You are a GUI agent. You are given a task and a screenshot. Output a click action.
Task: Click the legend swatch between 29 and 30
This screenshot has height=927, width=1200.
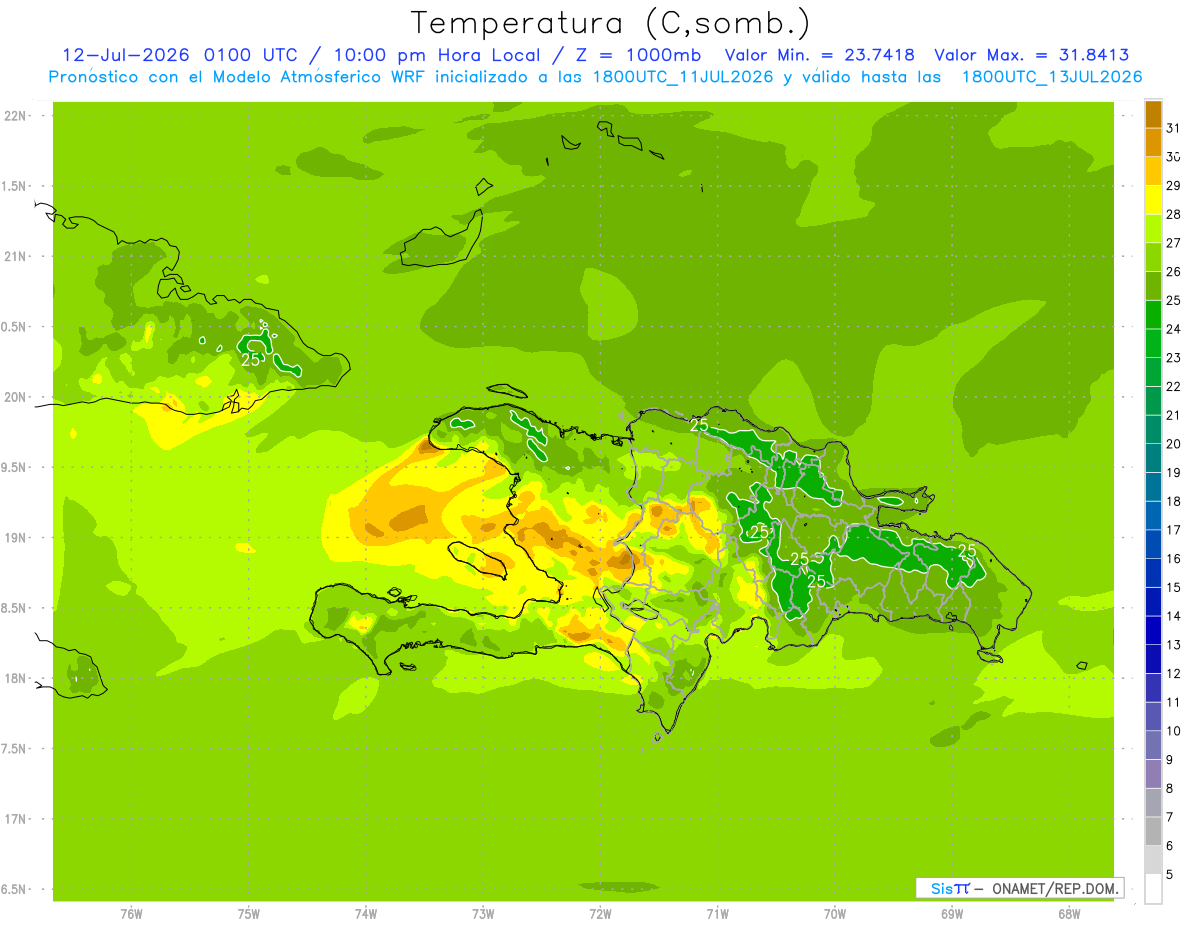coord(1153,170)
